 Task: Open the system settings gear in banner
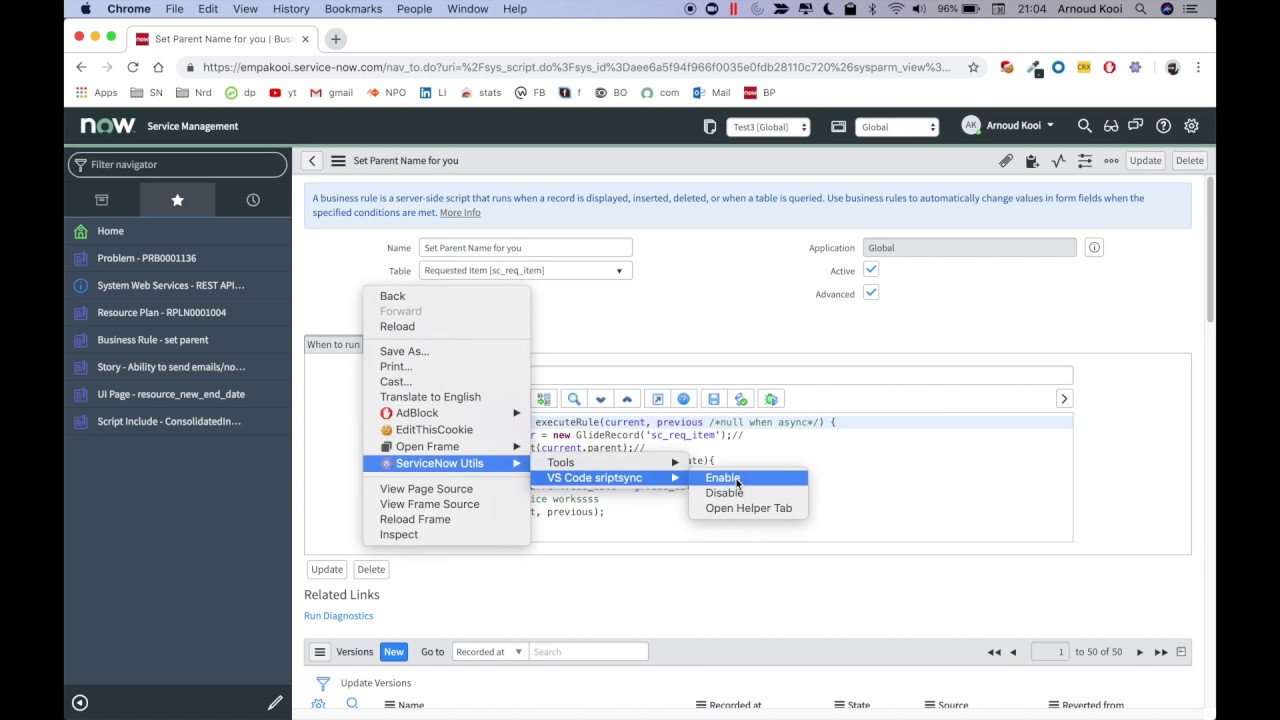tap(1191, 126)
